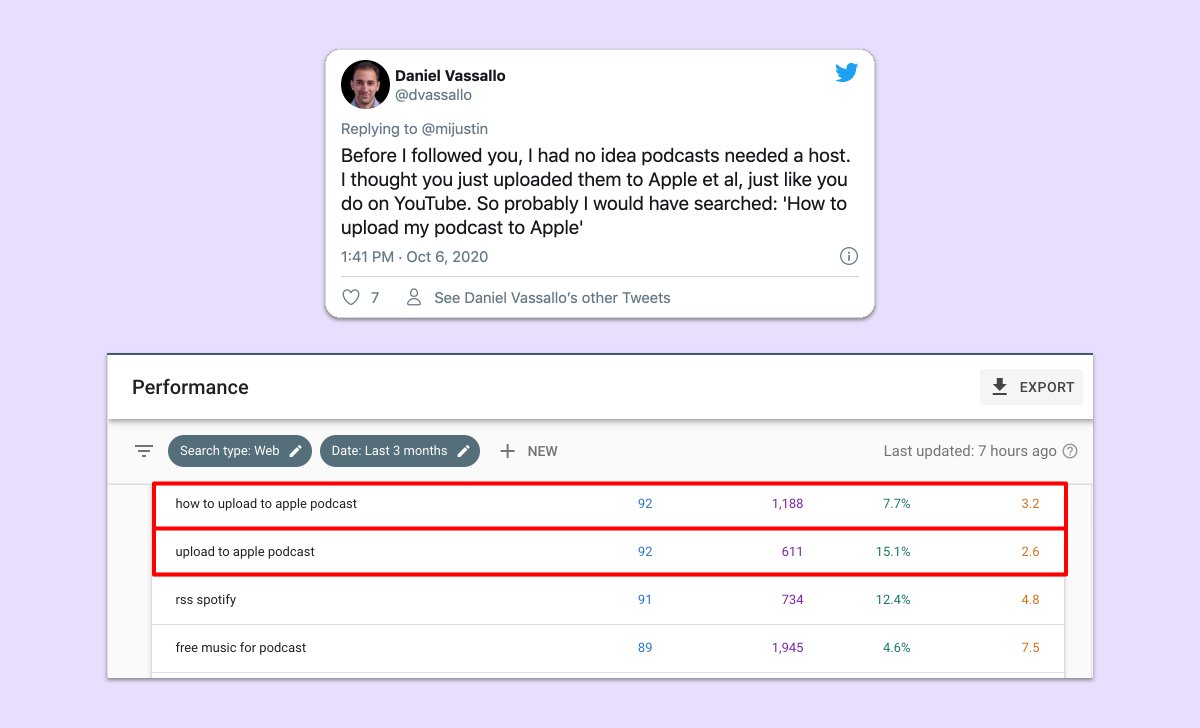Select the 'rss spotify' query row
Viewport: 1200px width, 728px height.
tap(206, 600)
